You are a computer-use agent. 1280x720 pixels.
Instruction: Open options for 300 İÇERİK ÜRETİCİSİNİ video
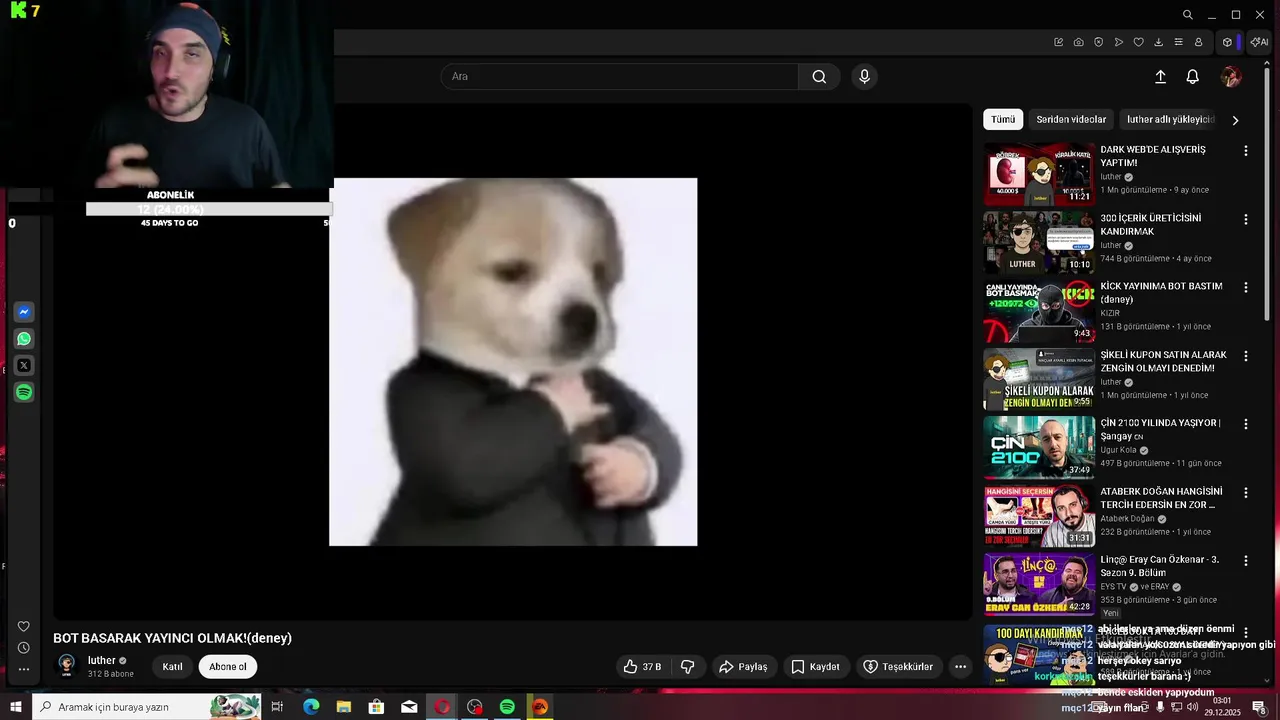pos(1245,219)
